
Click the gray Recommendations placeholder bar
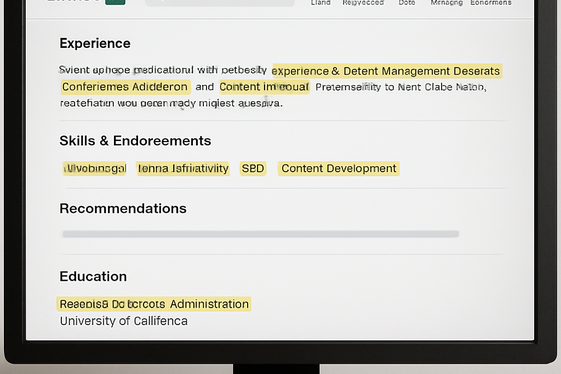(261, 234)
